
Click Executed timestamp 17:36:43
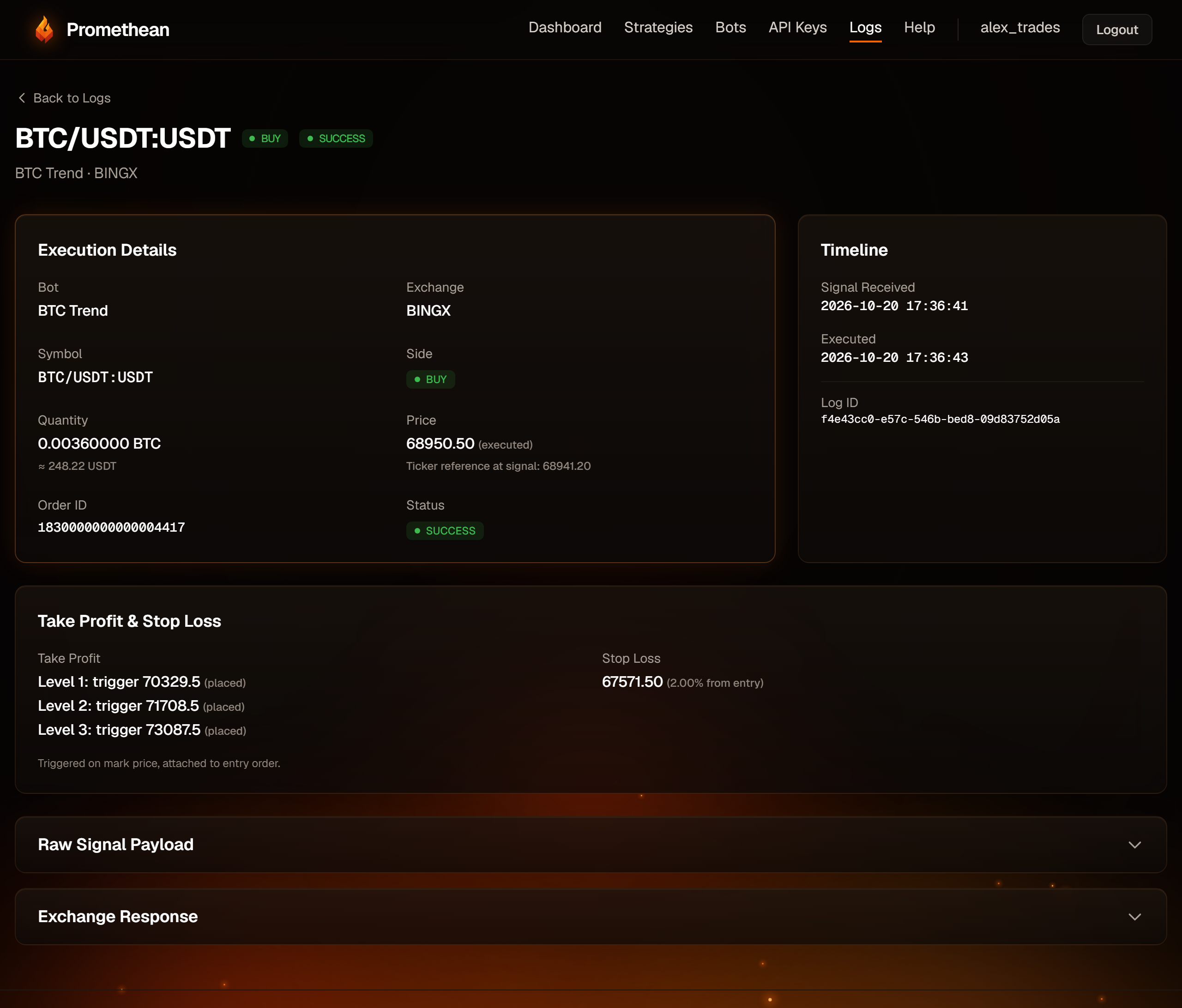[x=894, y=358]
